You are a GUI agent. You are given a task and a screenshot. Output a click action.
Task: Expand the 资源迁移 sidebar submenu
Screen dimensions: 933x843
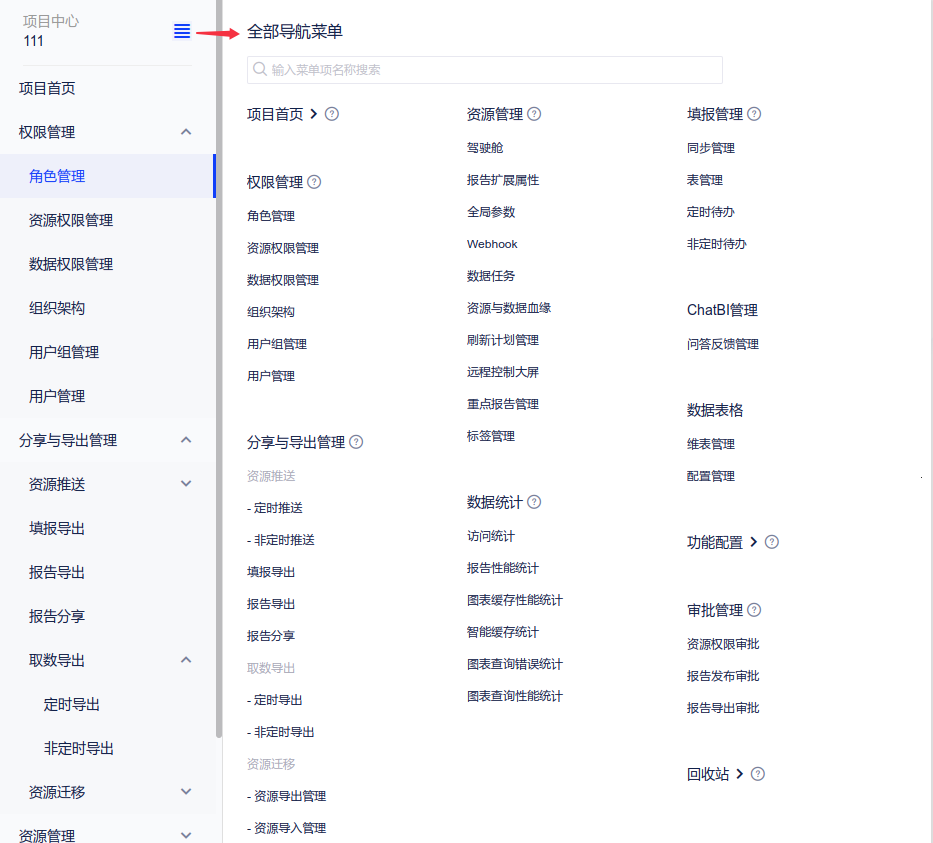pyautogui.click(x=186, y=792)
